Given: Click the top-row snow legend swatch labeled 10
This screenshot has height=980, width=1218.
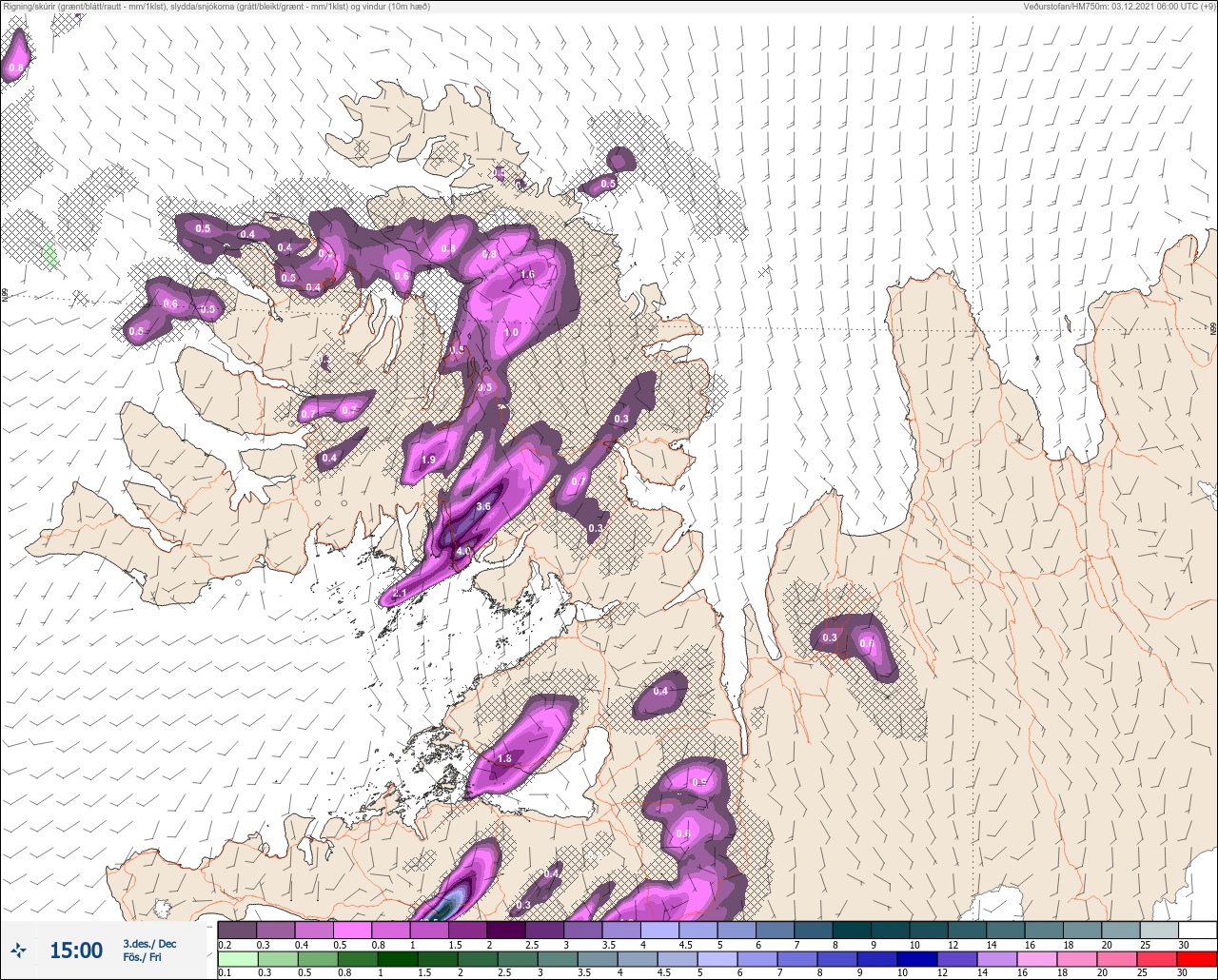Looking at the screenshot, I should tap(928, 930).
